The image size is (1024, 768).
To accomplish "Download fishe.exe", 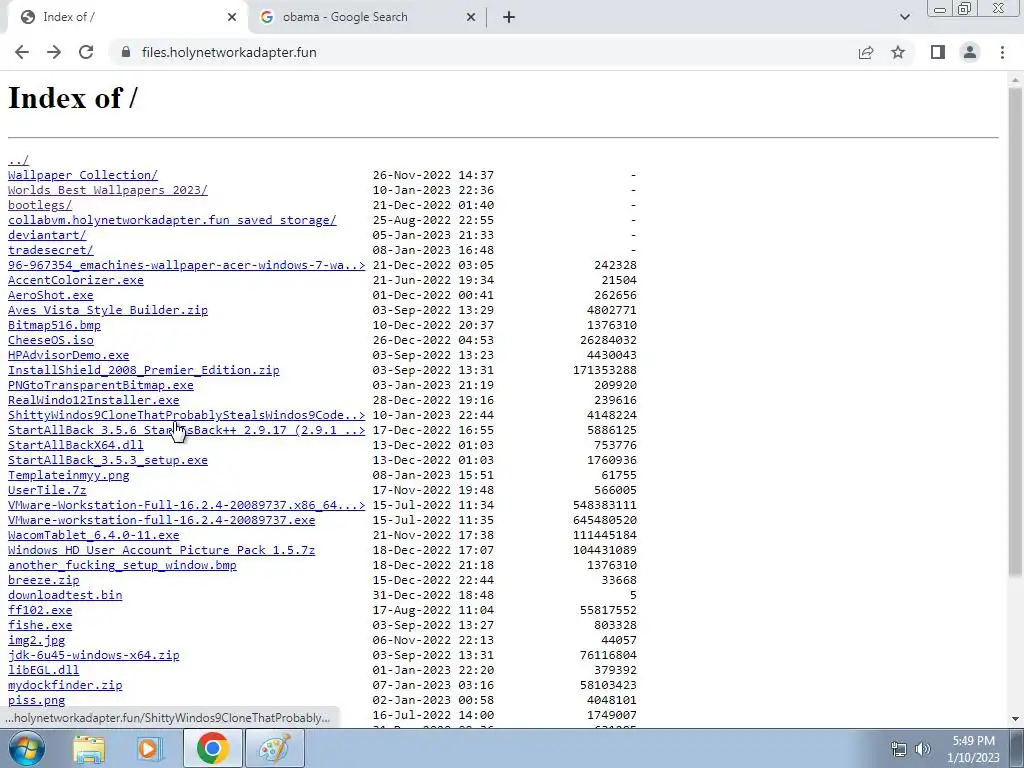I will (x=40, y=626).
